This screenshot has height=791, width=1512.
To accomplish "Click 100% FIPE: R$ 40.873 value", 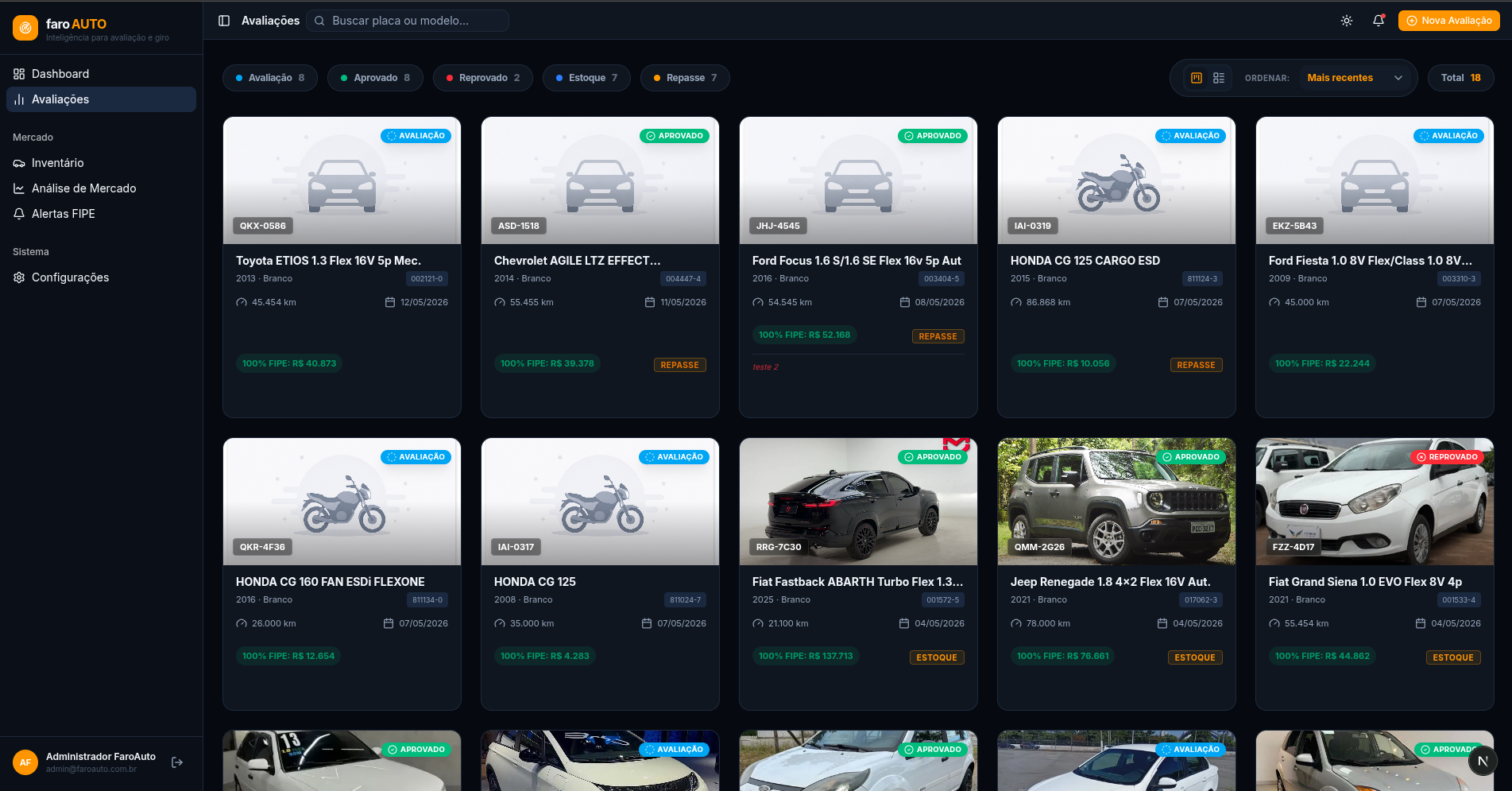I will (x=289, y=363).
